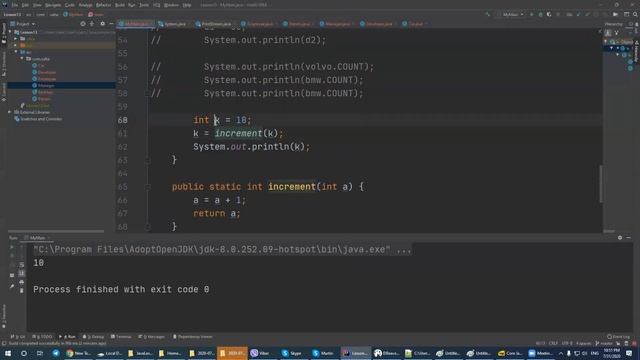Open Project panel settings gear
Screen dimensions: 640x360
[x=102, y=24]
